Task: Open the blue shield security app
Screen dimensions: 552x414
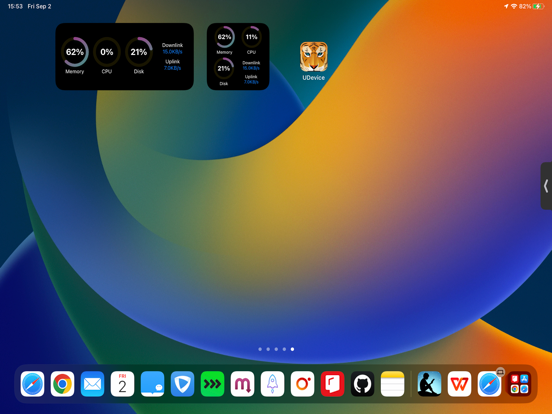Action: click(x=182, y=384)
